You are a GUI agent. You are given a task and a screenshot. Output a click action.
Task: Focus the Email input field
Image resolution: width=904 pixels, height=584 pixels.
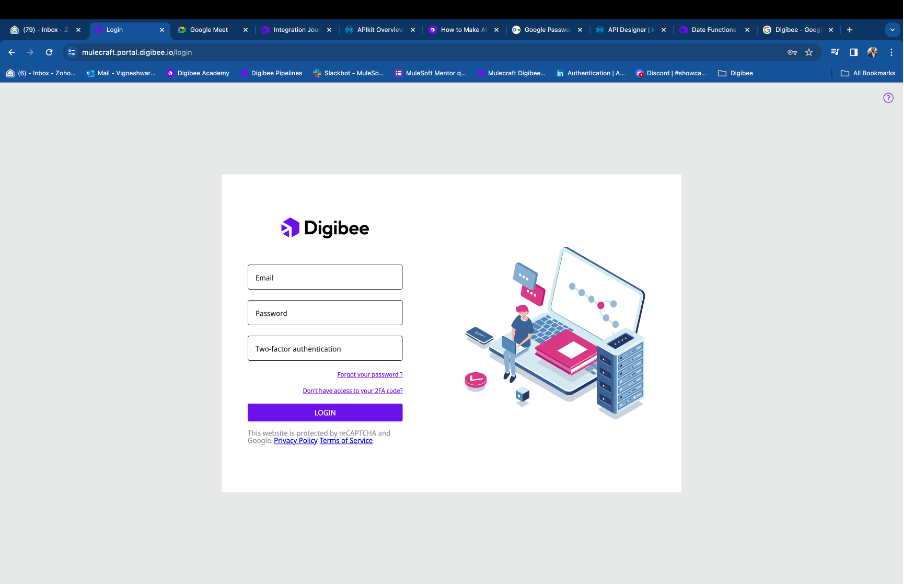click(325, 277)
